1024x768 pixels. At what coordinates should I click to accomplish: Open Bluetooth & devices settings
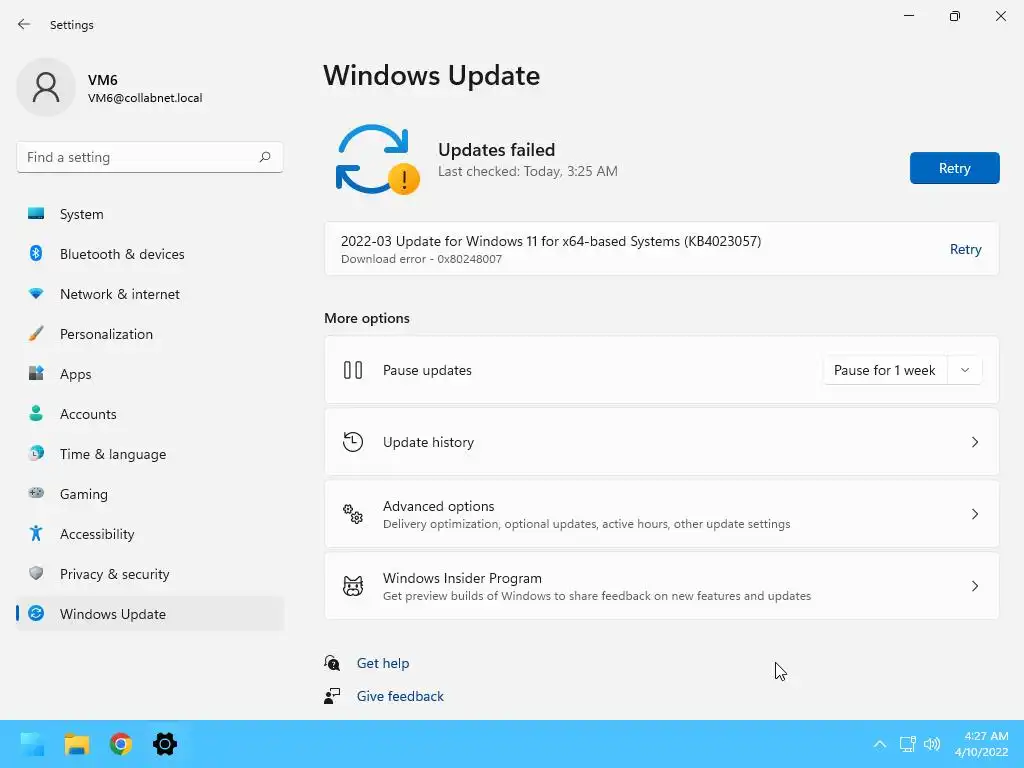[x=150, y=253]
